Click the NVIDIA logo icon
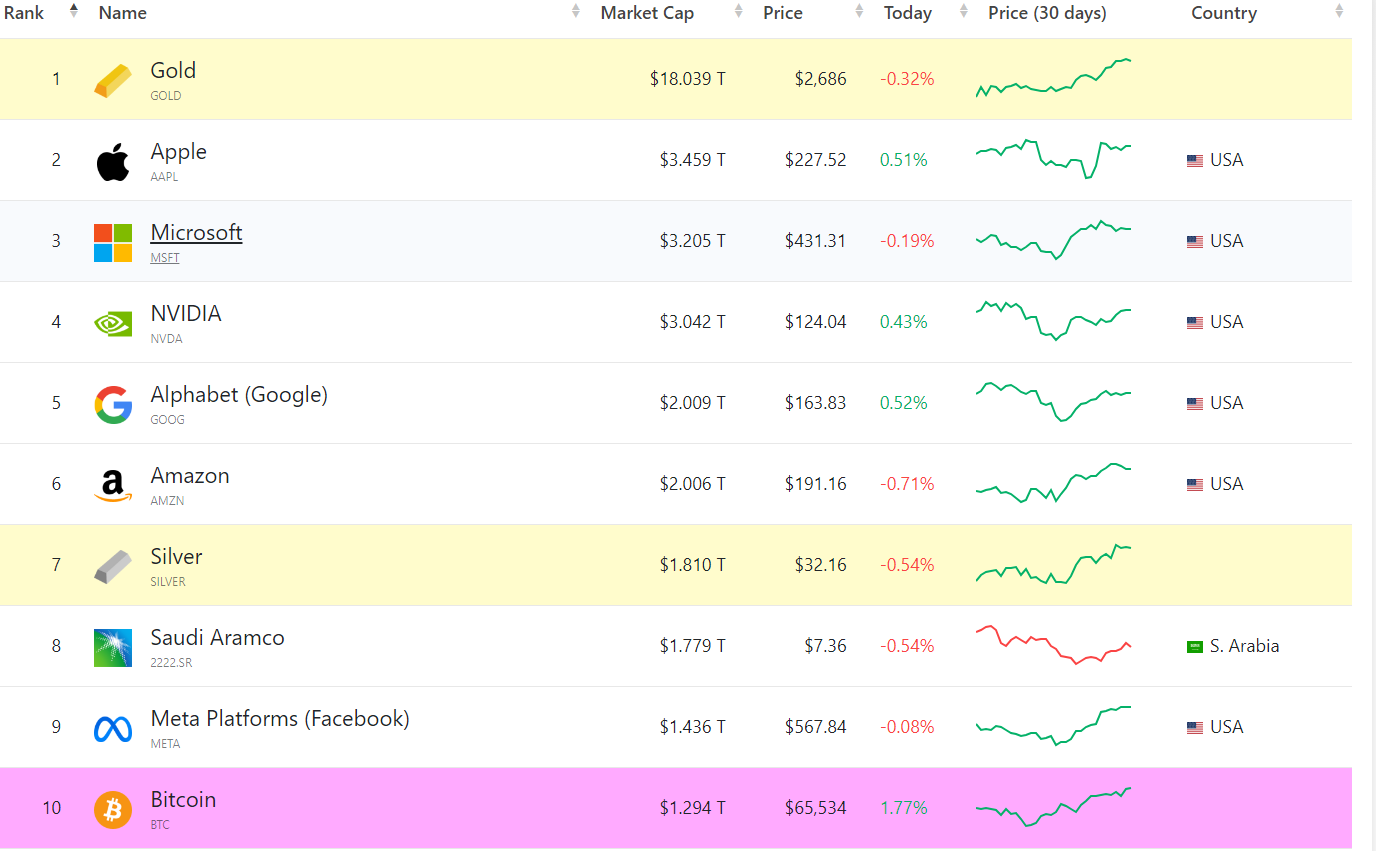Viewport: 1376px width, 851px height. coord(113,323)
